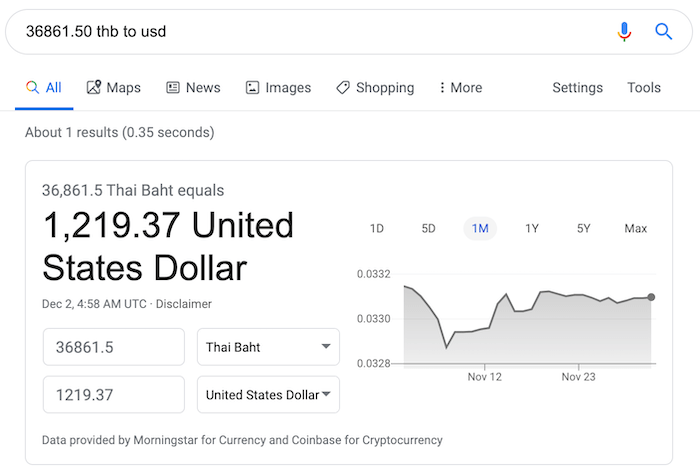Open the search Settings
700x473 pixels.
click(x=577, y=87)
